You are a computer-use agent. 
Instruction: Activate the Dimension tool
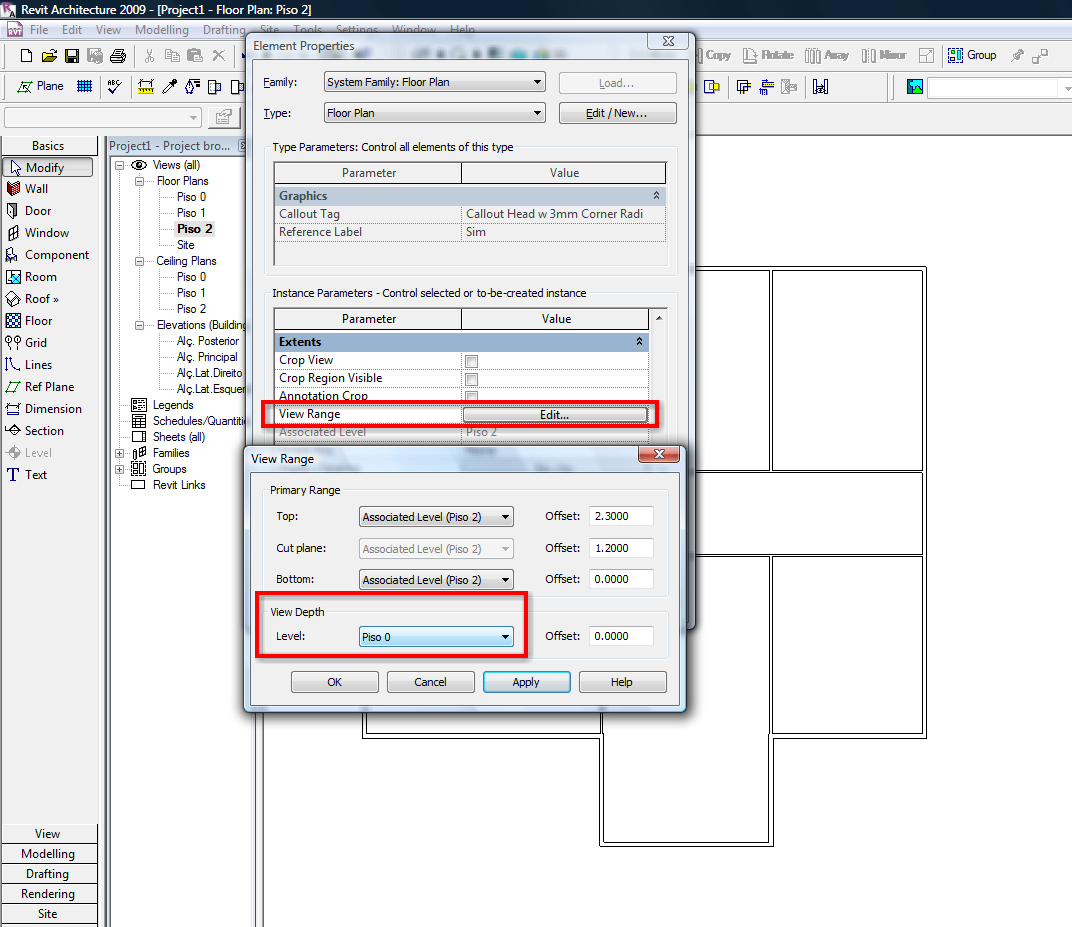(x=52, y=409)
